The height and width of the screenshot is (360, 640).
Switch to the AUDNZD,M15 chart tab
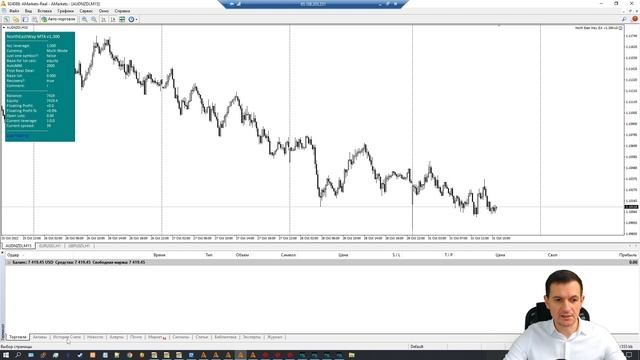click(18, 246)
